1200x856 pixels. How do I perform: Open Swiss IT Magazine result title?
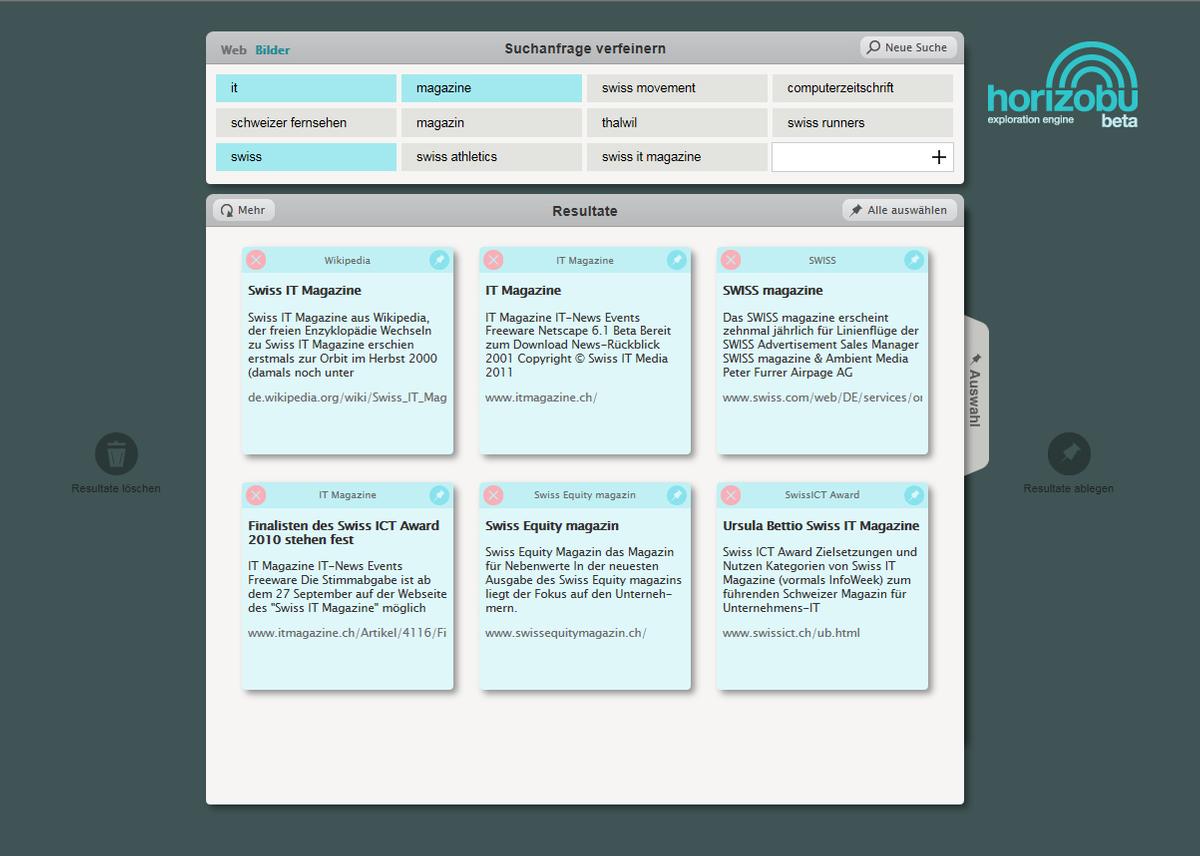pyautogui.click(x=305, y=290)
